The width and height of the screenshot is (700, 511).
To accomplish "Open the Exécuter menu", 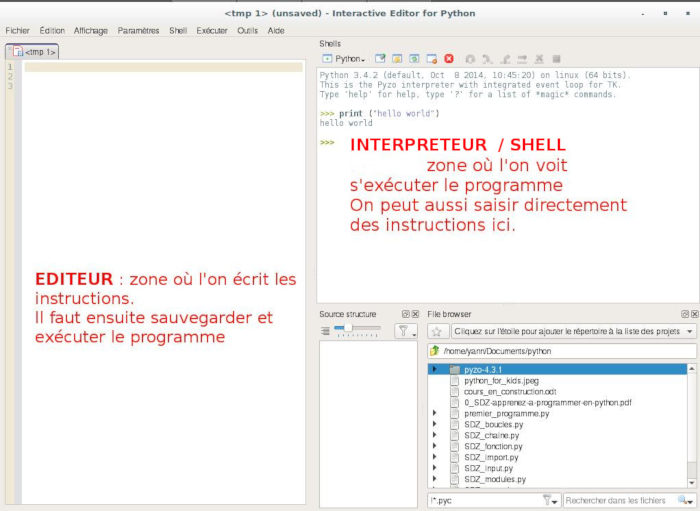I will coord(212,30).
